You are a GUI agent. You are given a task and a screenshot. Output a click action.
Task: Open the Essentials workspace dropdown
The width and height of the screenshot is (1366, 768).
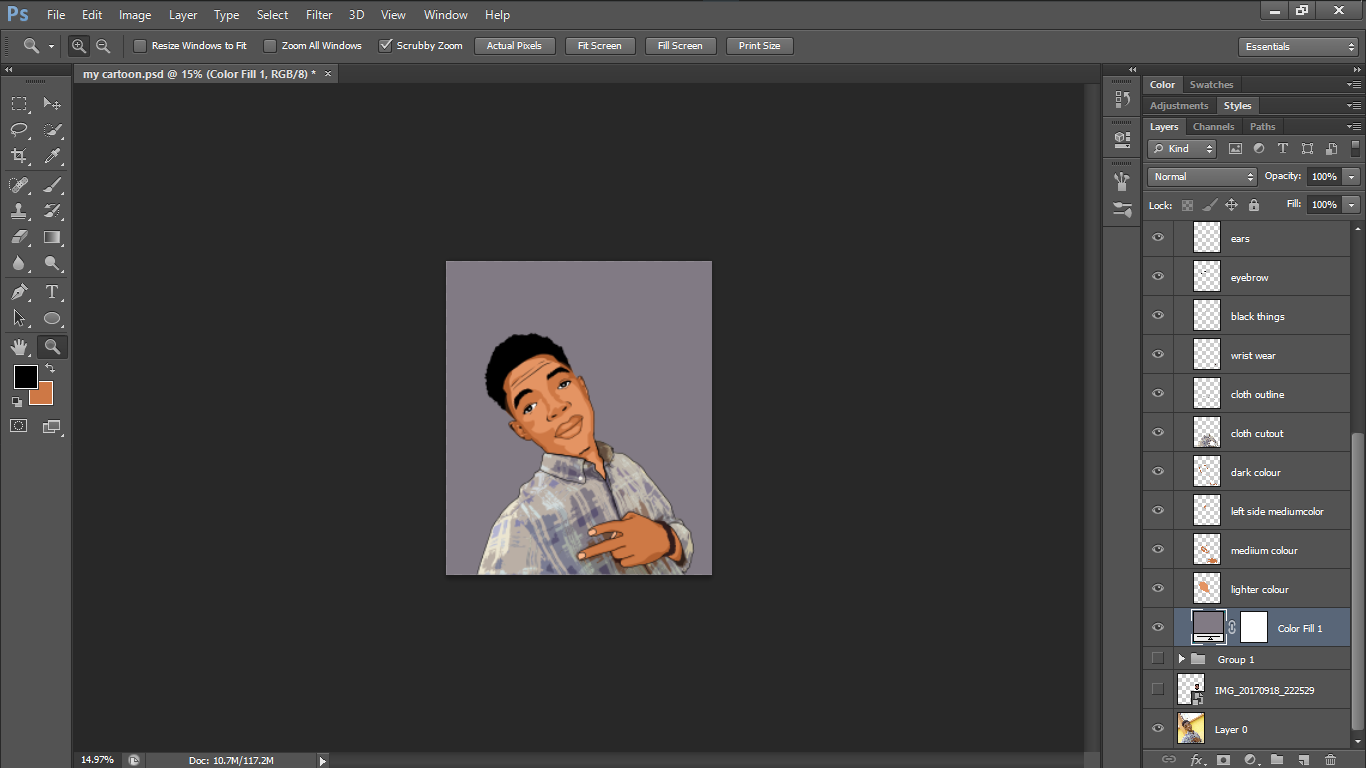tap(1298, 47)
